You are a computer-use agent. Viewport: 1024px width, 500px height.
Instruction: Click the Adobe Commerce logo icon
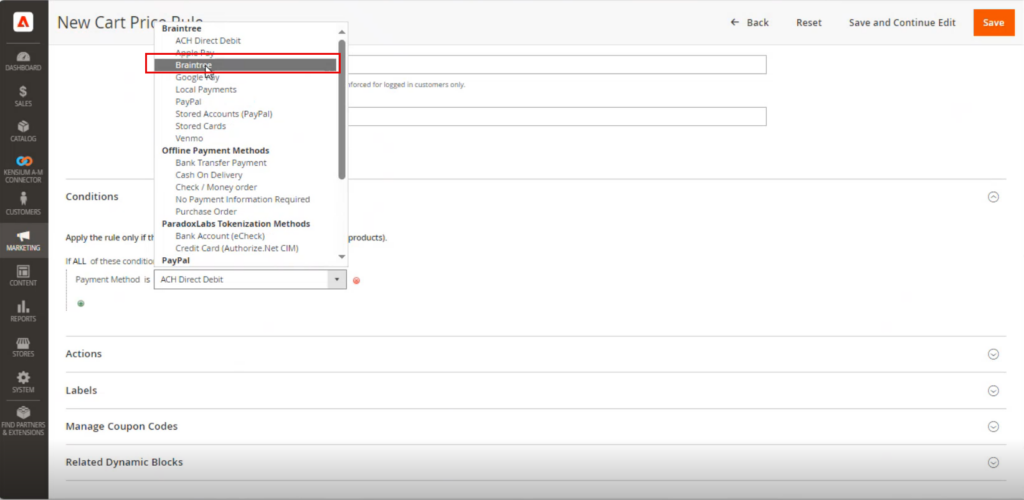click(24, 22)
